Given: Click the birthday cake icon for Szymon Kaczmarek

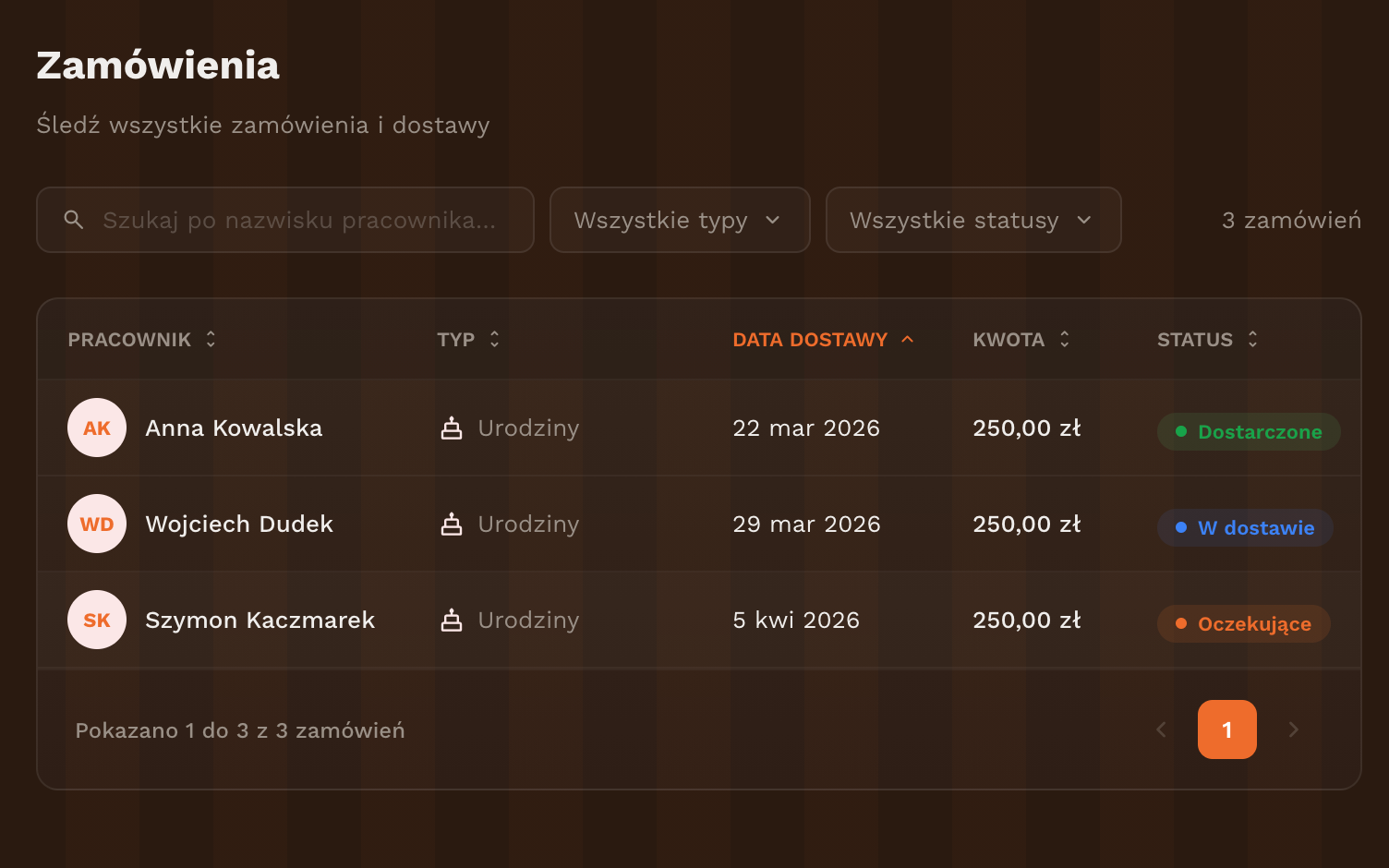Looking at the screenshot, I should coord(452,620).
